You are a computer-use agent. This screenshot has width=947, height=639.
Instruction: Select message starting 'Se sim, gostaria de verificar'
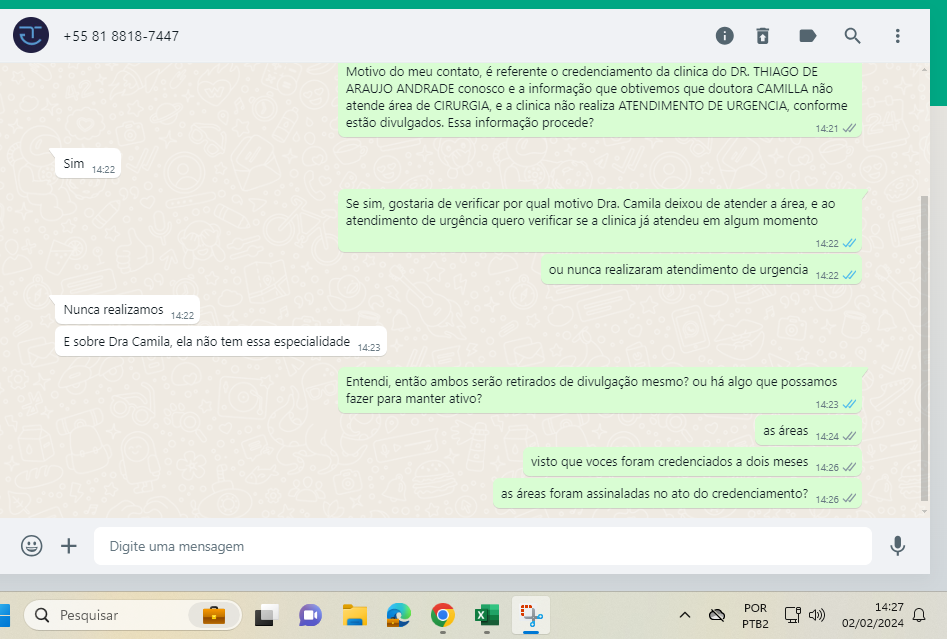(x=600, y=221)
